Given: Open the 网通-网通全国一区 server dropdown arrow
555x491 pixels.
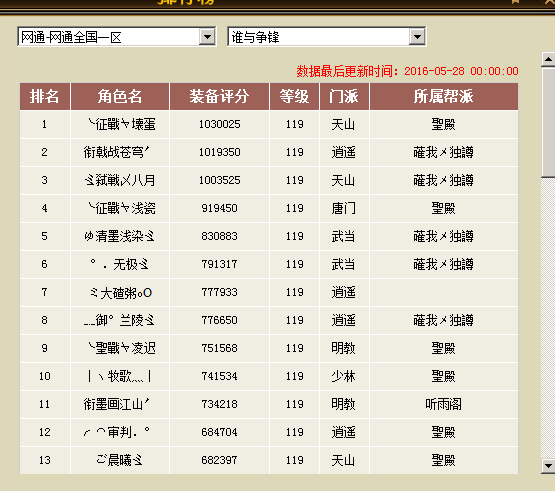Looking at the screenshot, I should [207, 36].
